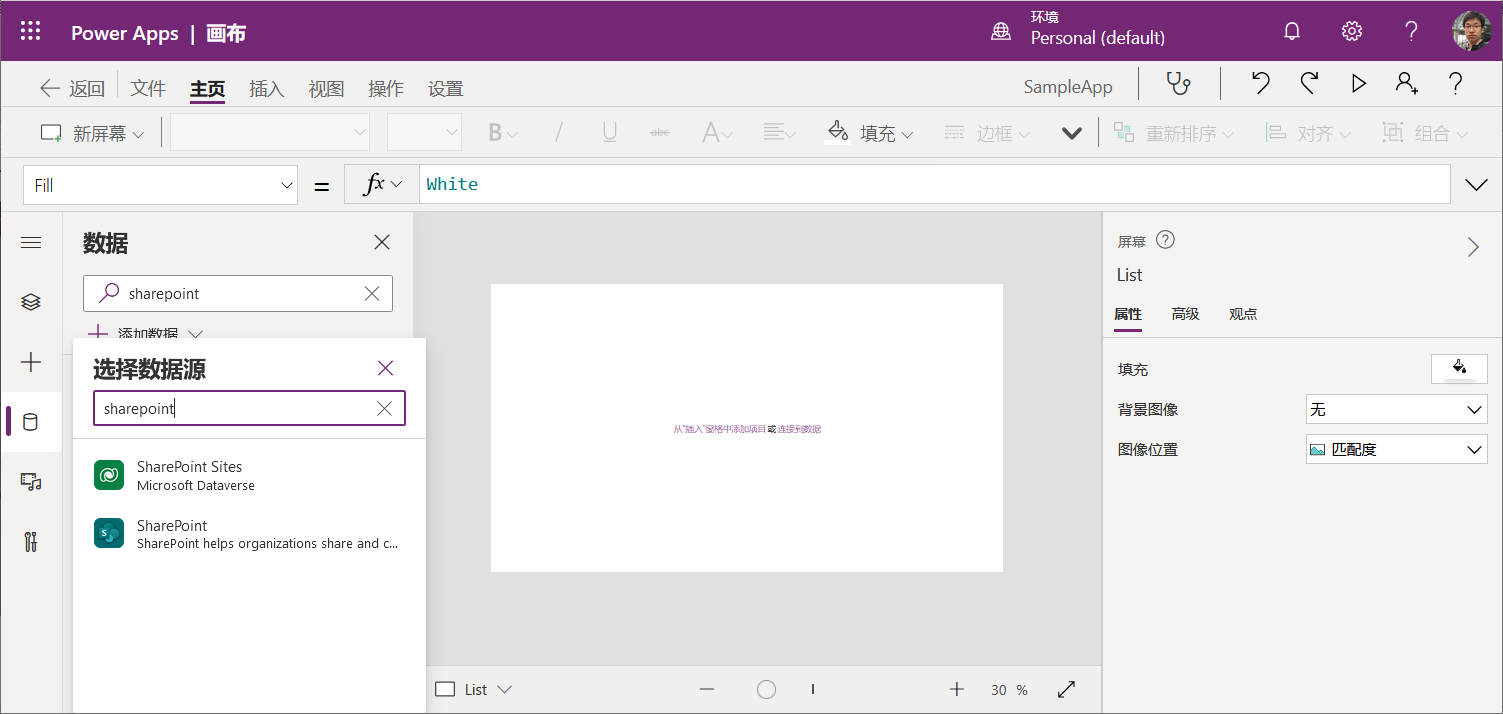Open the 填充 fill color dropdown
Viewport: 1503px width, 714px height.
pos(869,133)
